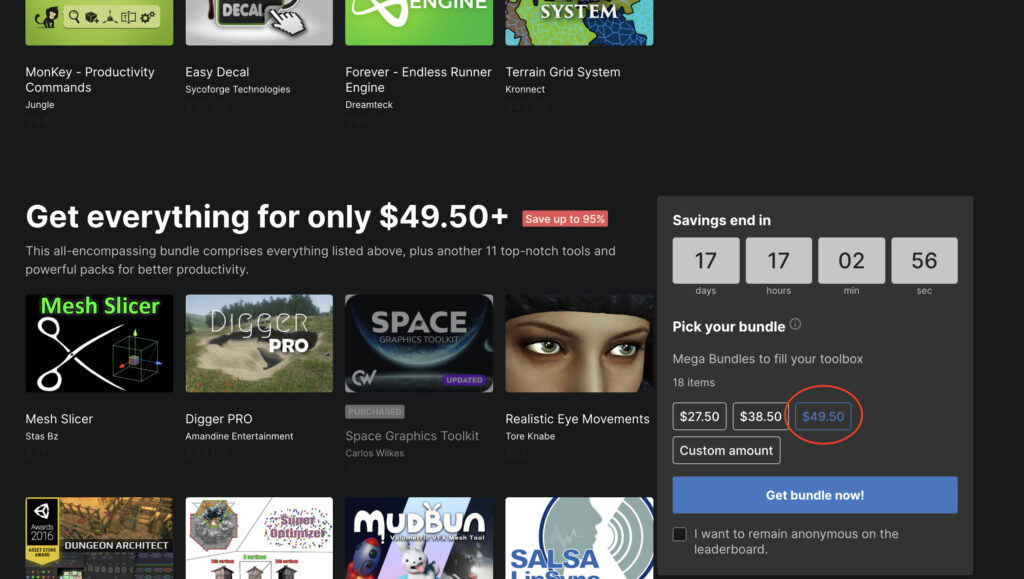Image resolution: width=1024 pixels, height=579 pixels.
Task: Open publisher Stas Bz
Action: tap(42, 437)
